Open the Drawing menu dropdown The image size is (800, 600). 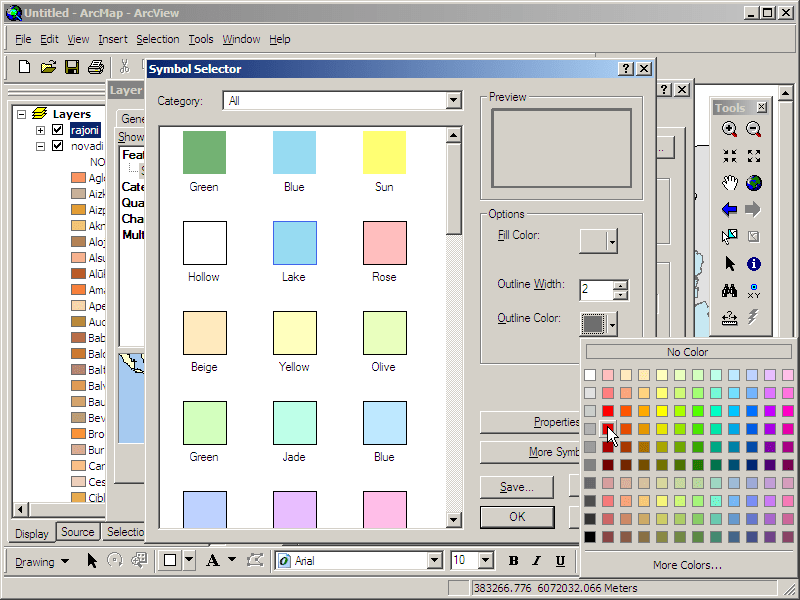coord(42,561)
